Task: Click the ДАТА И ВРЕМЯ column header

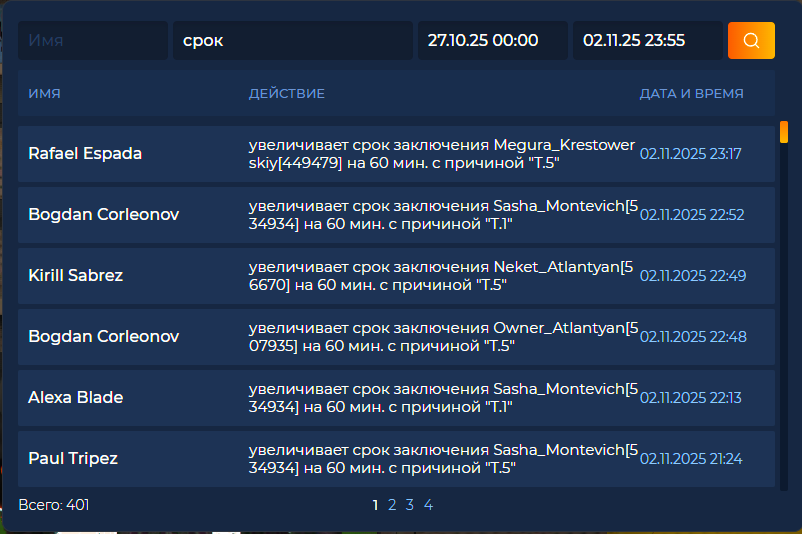Action: point(691,94)
